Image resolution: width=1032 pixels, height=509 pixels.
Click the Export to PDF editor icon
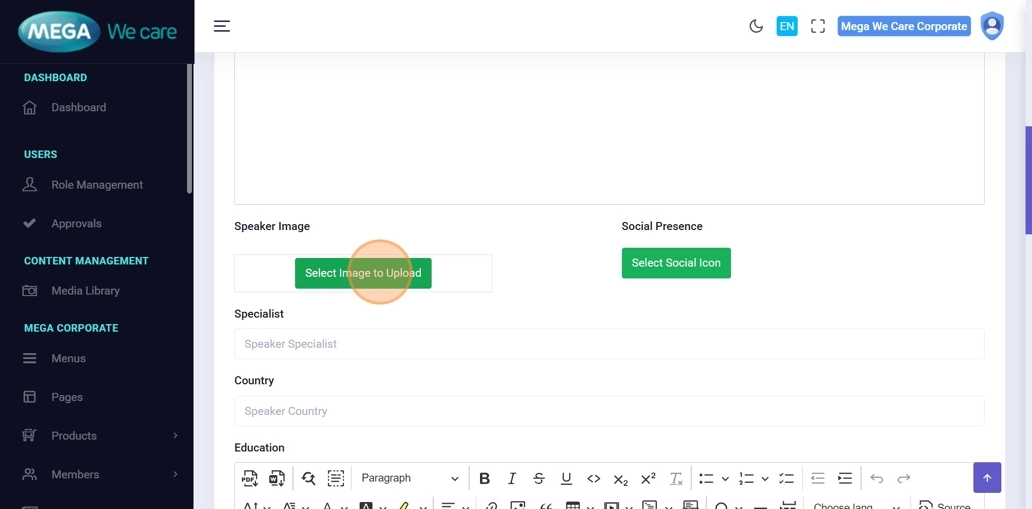pos(250,479)
